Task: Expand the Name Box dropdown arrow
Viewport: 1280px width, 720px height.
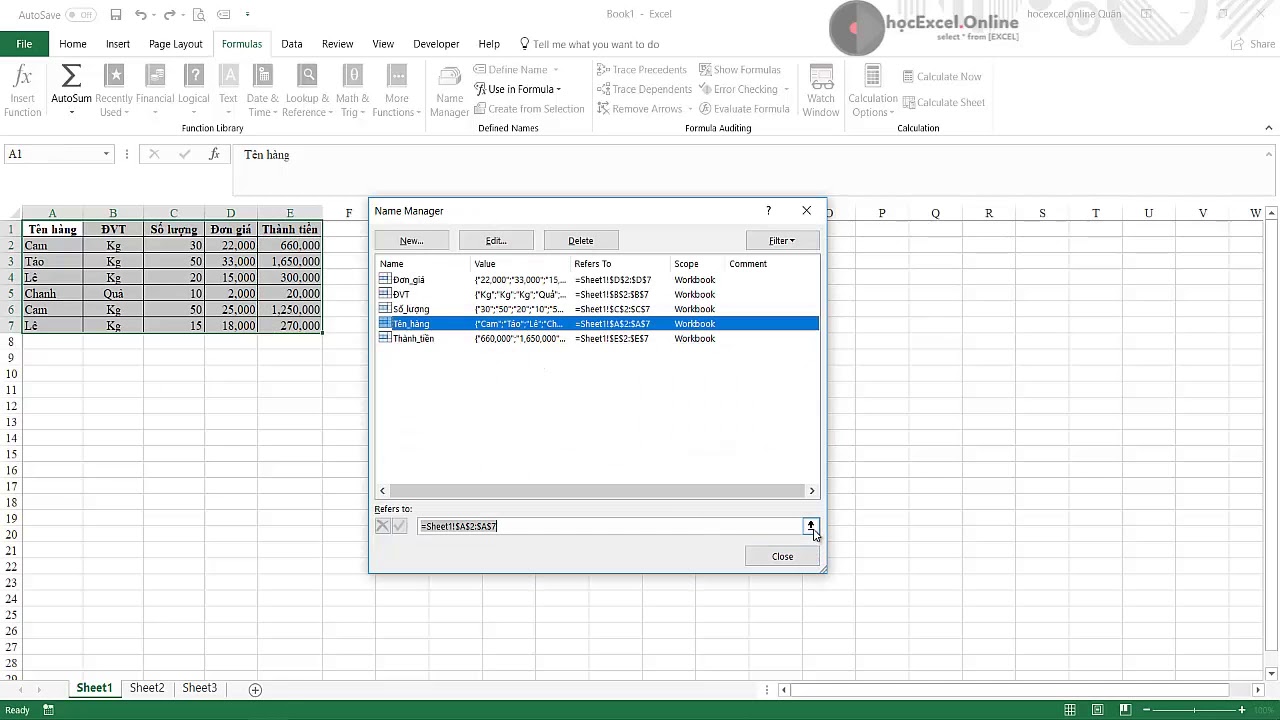Action: [x=106, y=154]
